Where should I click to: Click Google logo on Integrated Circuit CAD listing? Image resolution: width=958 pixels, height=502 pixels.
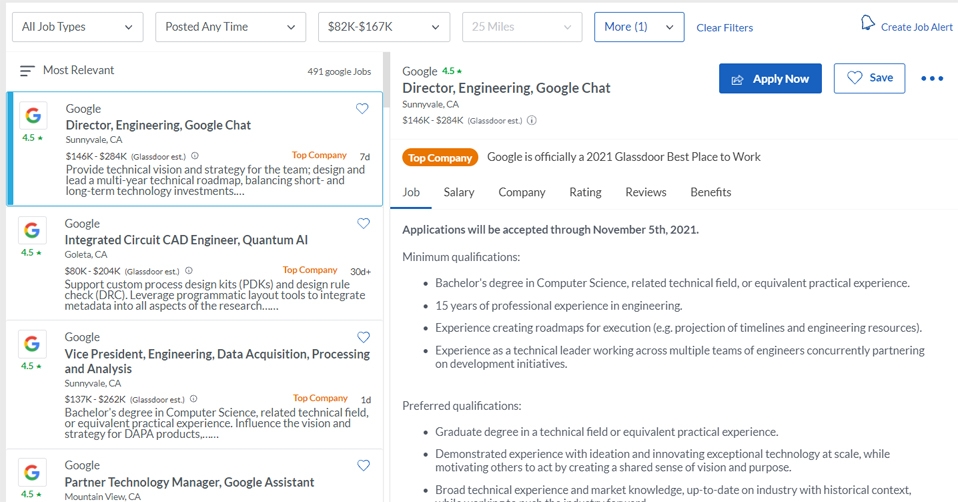(32, 231)
